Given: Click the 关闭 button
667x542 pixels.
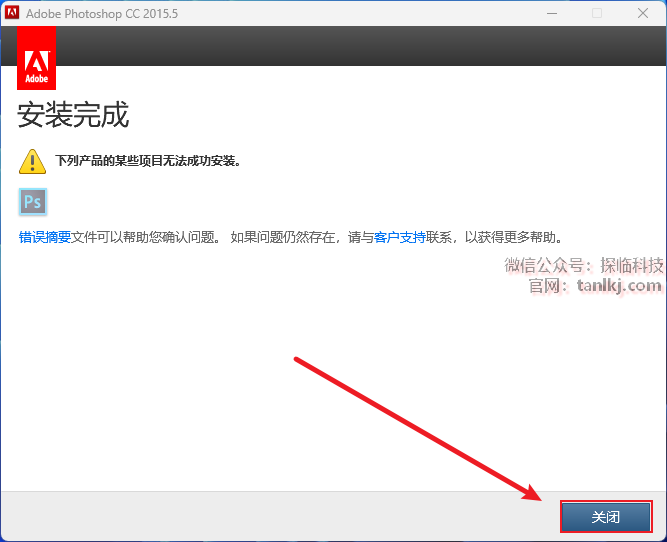Looking at the screenshot, I should coord(606,516).
